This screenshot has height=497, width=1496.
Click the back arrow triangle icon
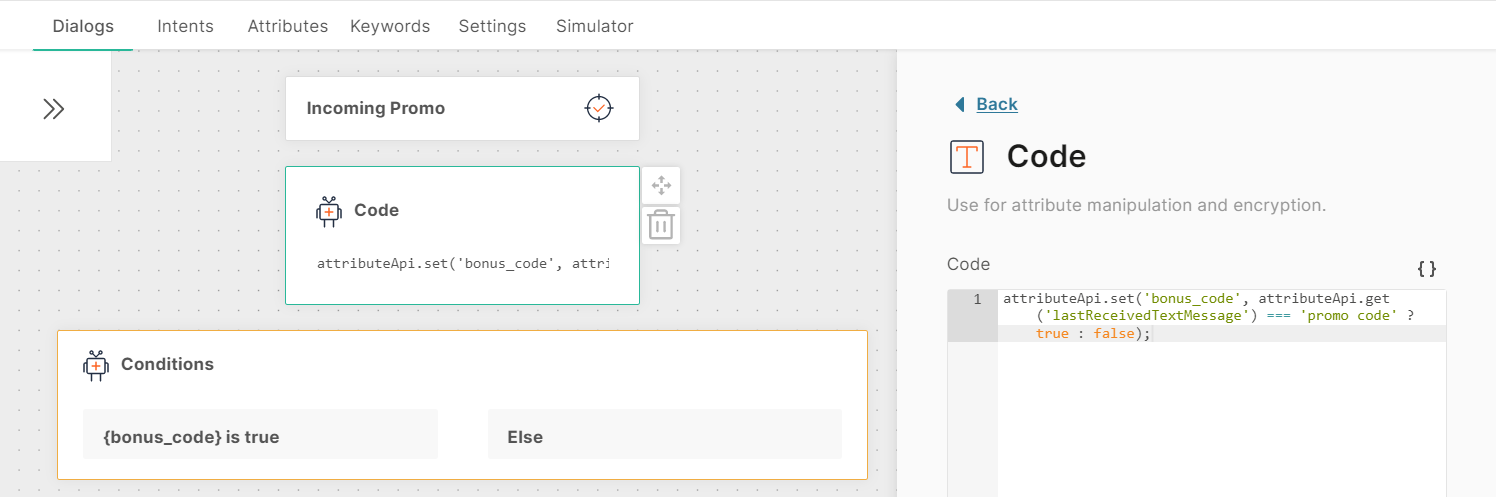(x=960, y=104)
